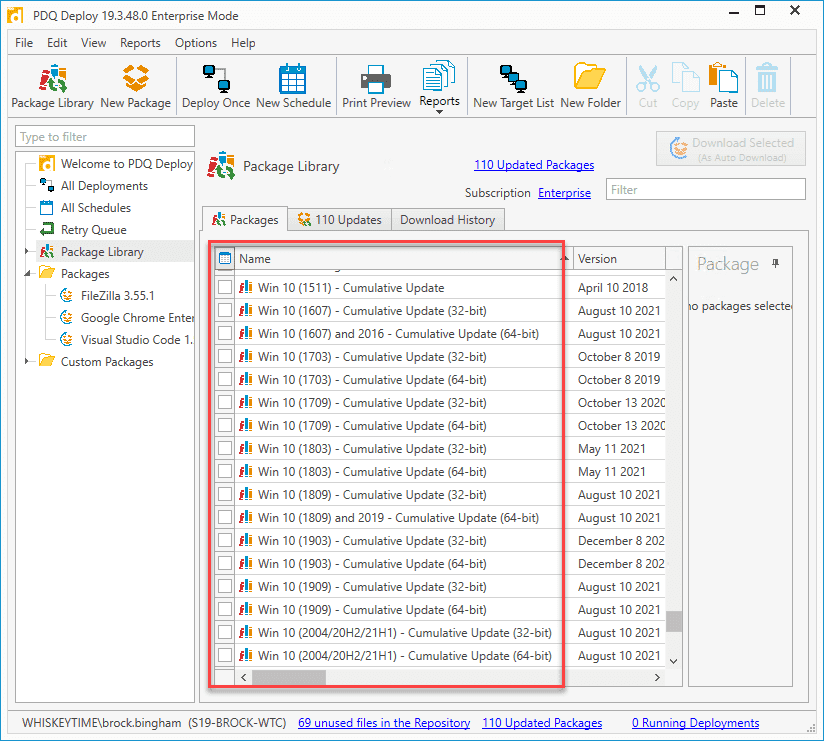Click 110 Updated Packages in status bar
The width and height of the screenshot is (824, 741).
point(542,723)
